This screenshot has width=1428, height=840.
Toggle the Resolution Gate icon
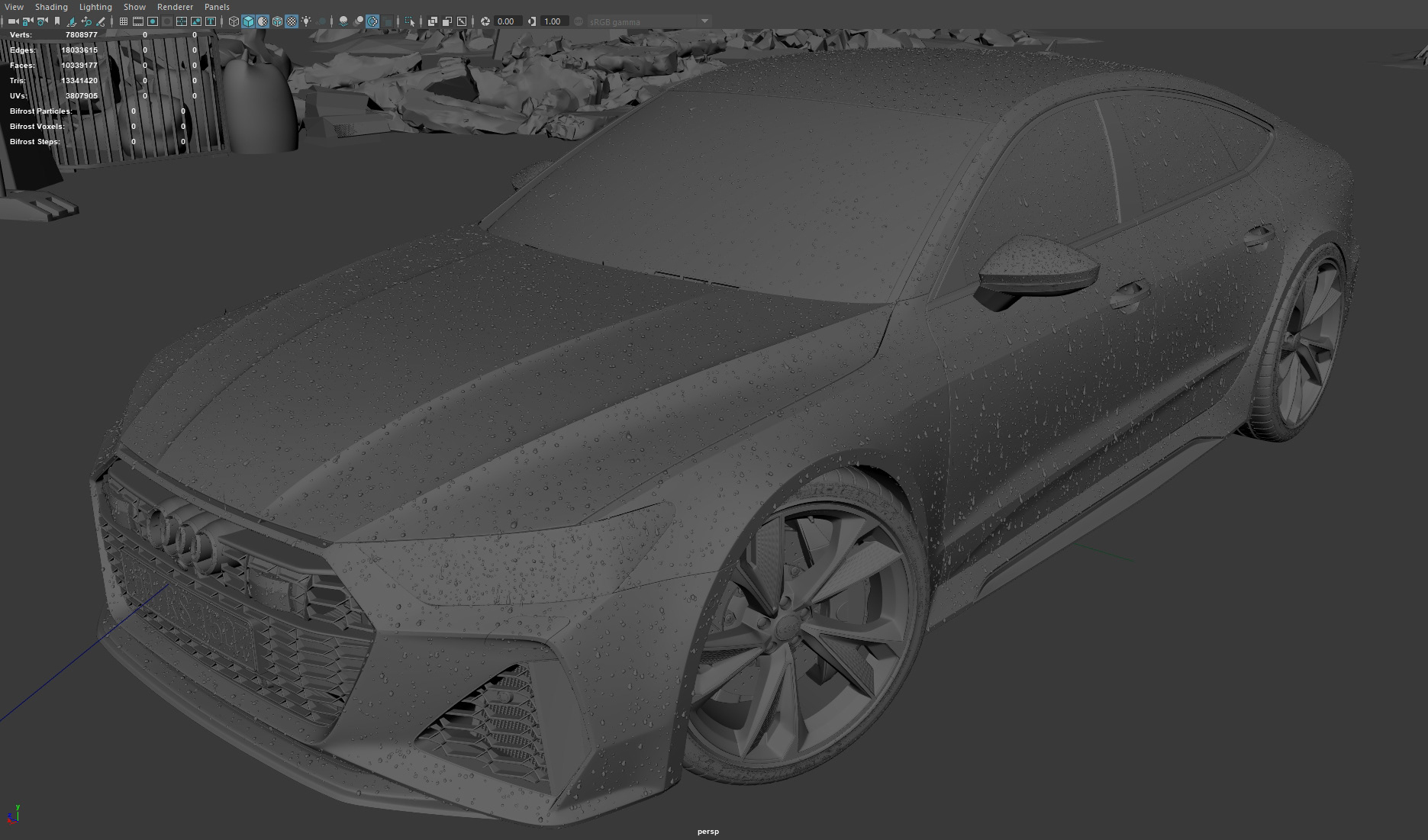[153, 21]
